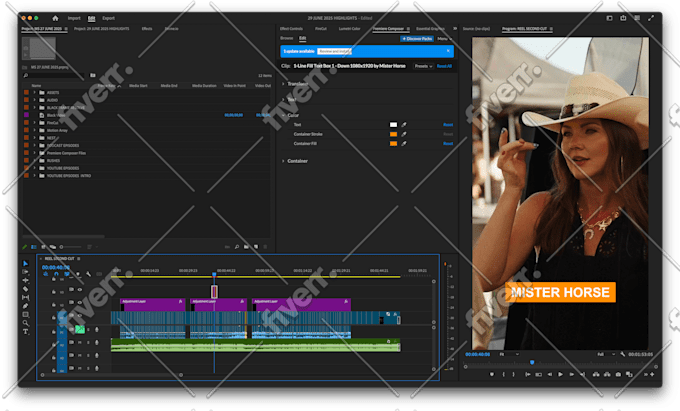Toggle lock on the main video track

click(x=54, y=318)
